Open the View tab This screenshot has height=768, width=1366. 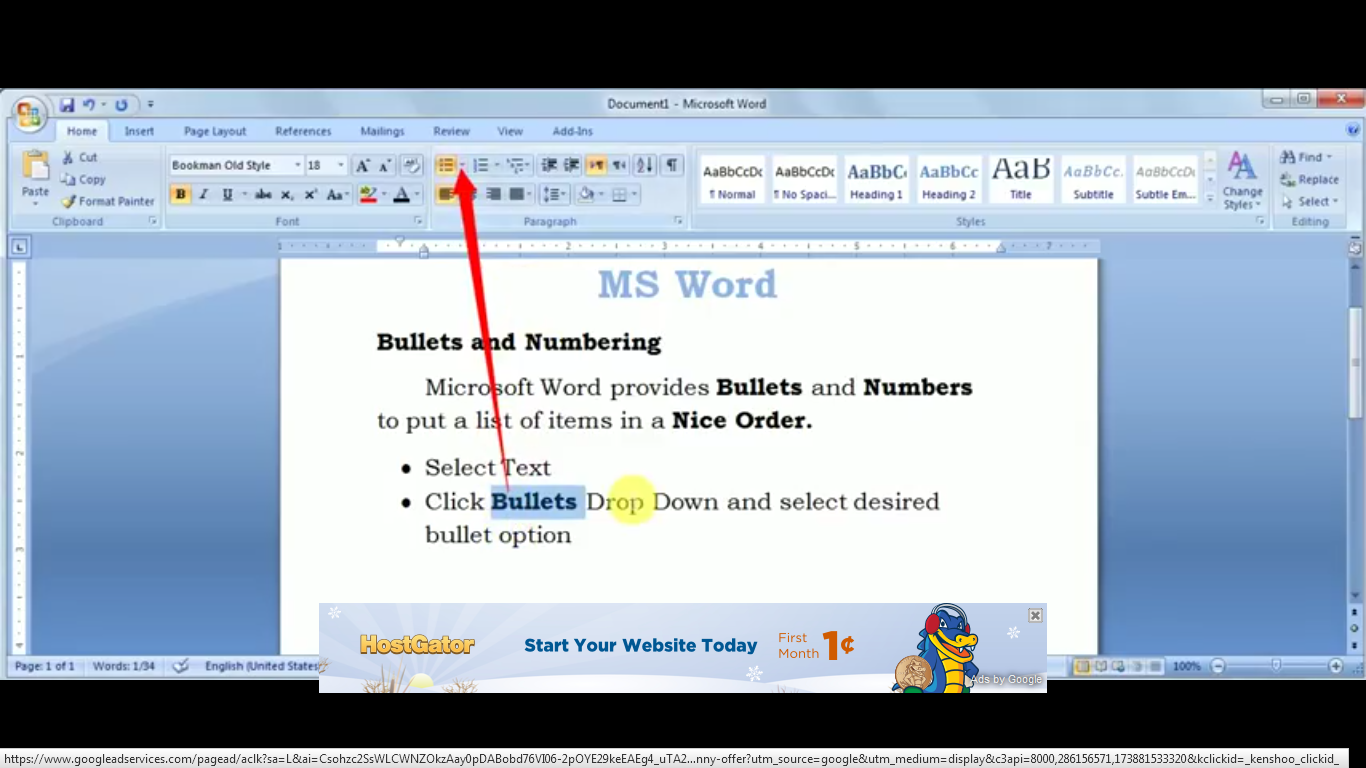pyautogui.click(x=510, y=131)
